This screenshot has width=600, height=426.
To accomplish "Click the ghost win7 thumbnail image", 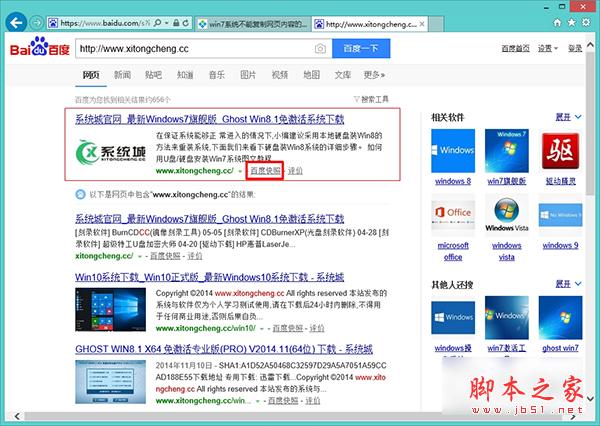I will pos(560,317).
